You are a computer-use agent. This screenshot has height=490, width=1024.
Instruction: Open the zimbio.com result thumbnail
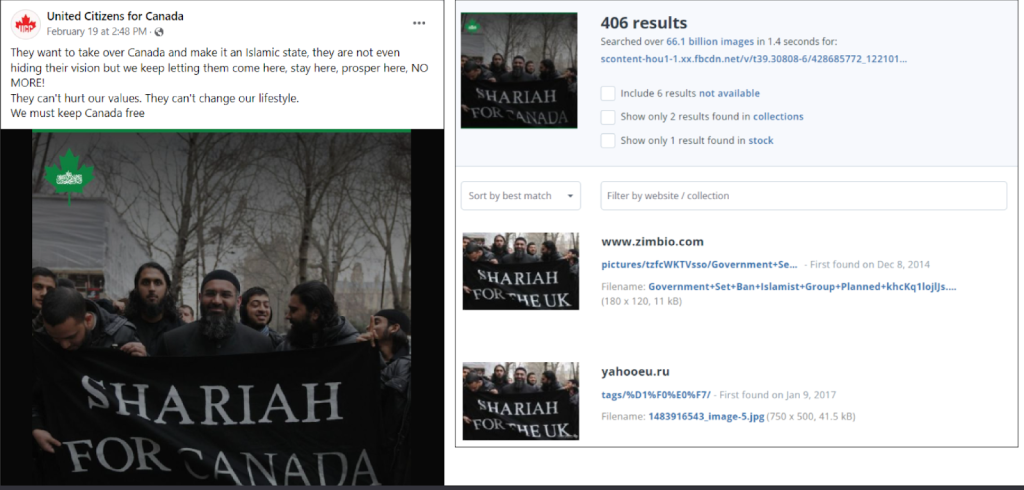pos(520,271)
